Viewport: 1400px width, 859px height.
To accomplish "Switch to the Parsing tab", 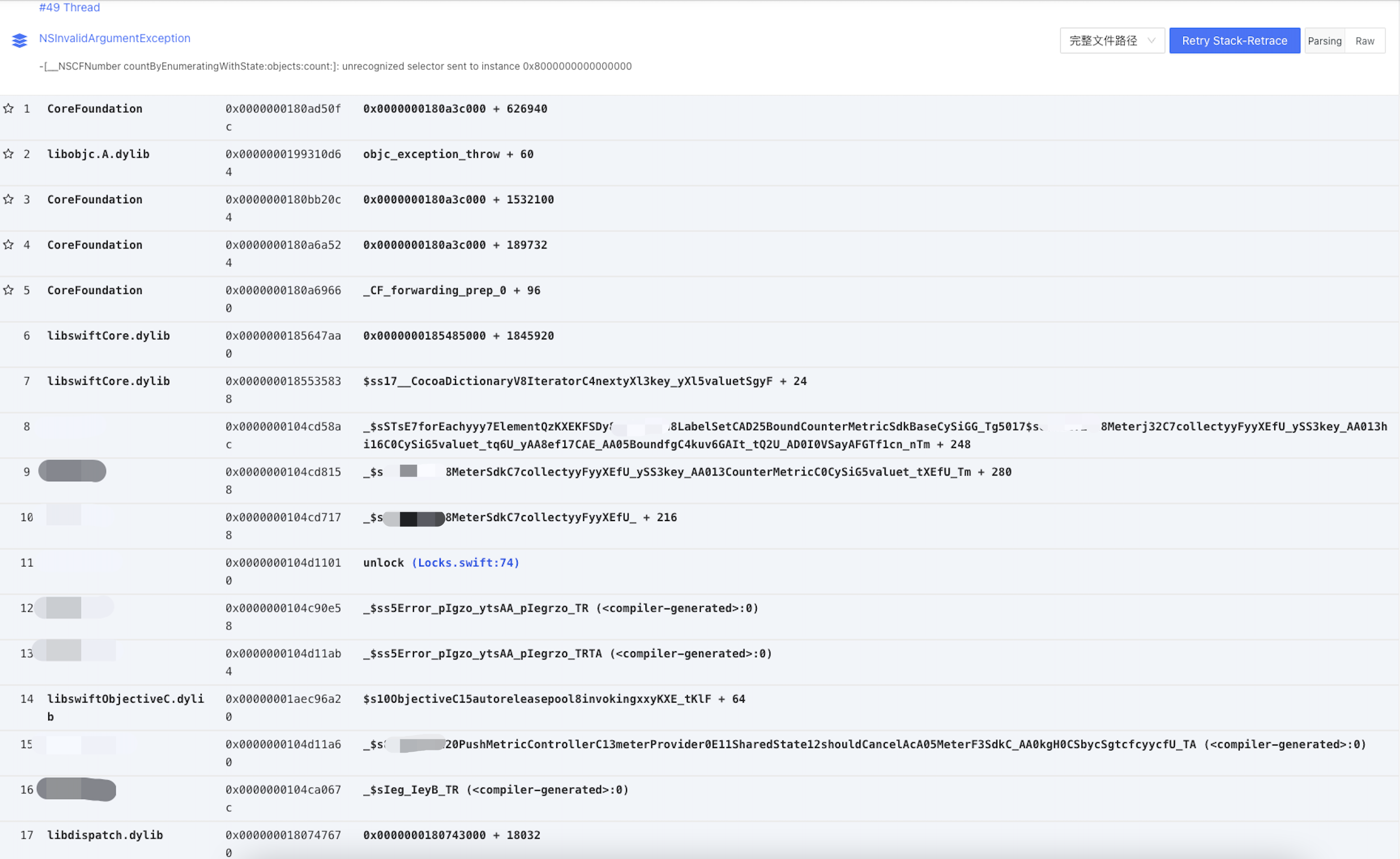I will 1325,41.
